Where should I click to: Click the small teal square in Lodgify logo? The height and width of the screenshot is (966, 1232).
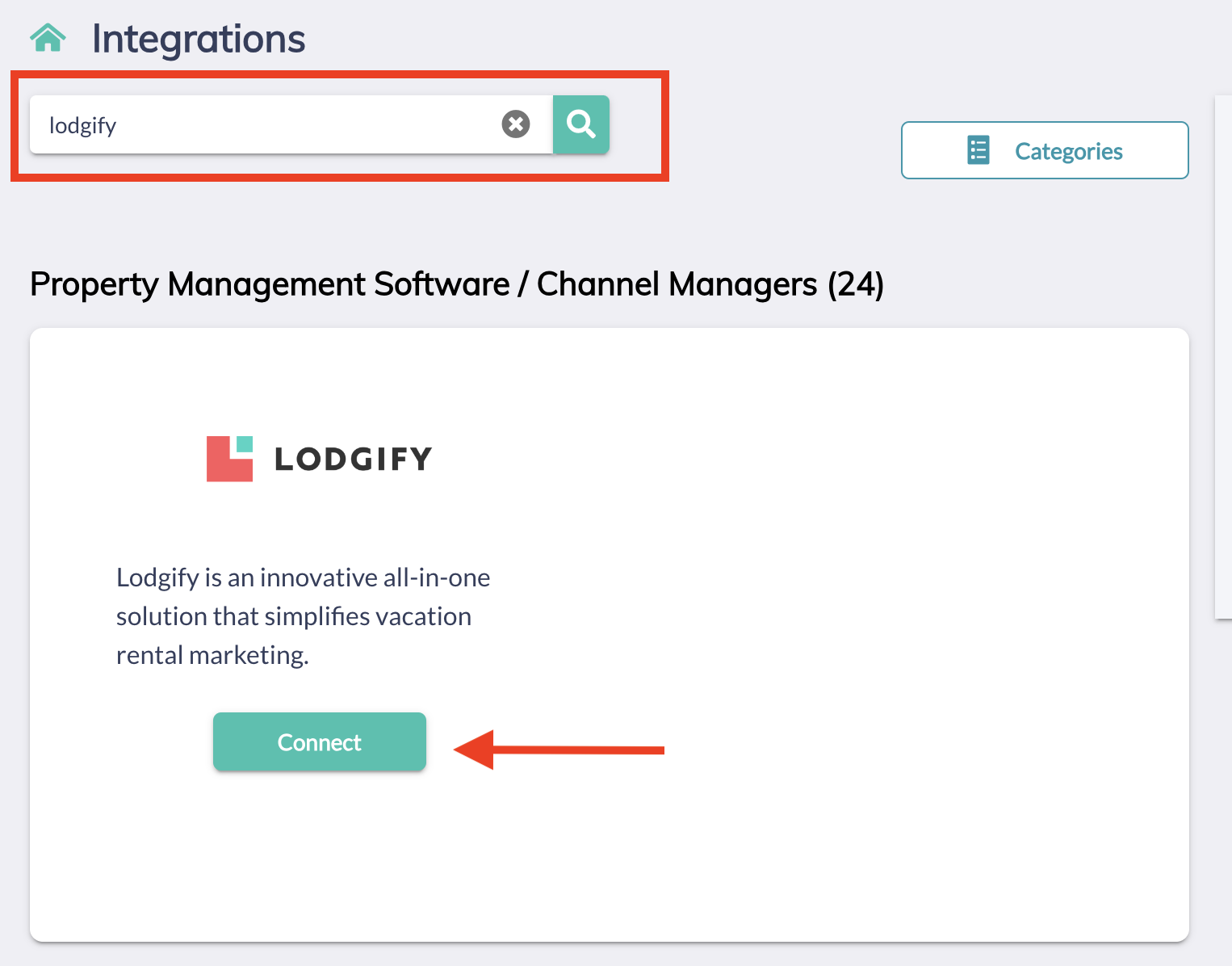[245, 444]
